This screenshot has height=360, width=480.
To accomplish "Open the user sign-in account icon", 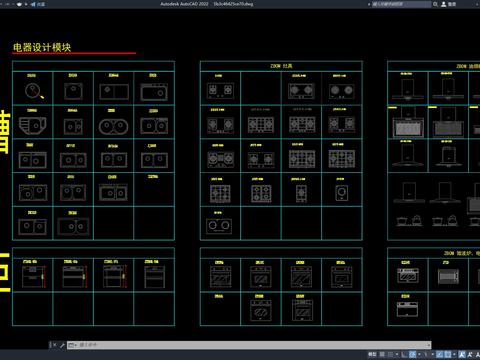I will pyautogui.click(x=444, y=4).
